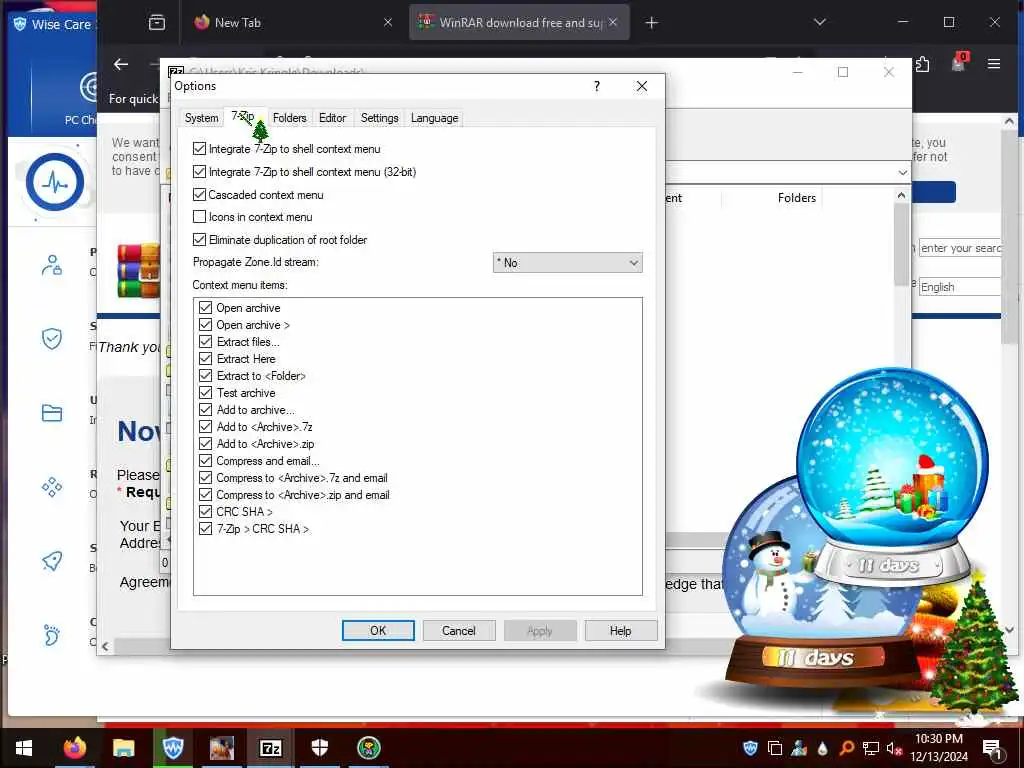Click browser page horizontal scrollbar left arrow
The height and width of the screenshot is (768, 1024).
click(x=105, y=647)
